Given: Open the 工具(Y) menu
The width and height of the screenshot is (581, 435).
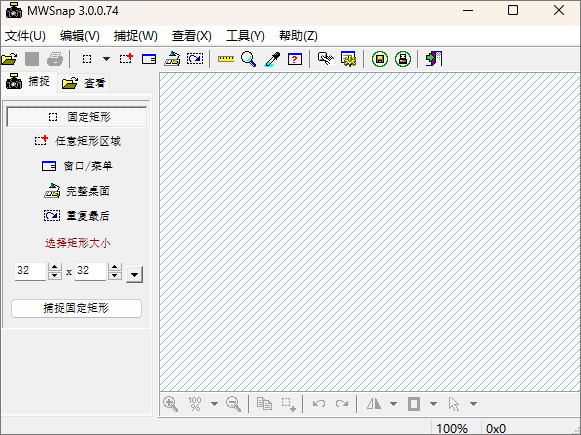Looking at the screenshot, I should click(x=245, y=36).
